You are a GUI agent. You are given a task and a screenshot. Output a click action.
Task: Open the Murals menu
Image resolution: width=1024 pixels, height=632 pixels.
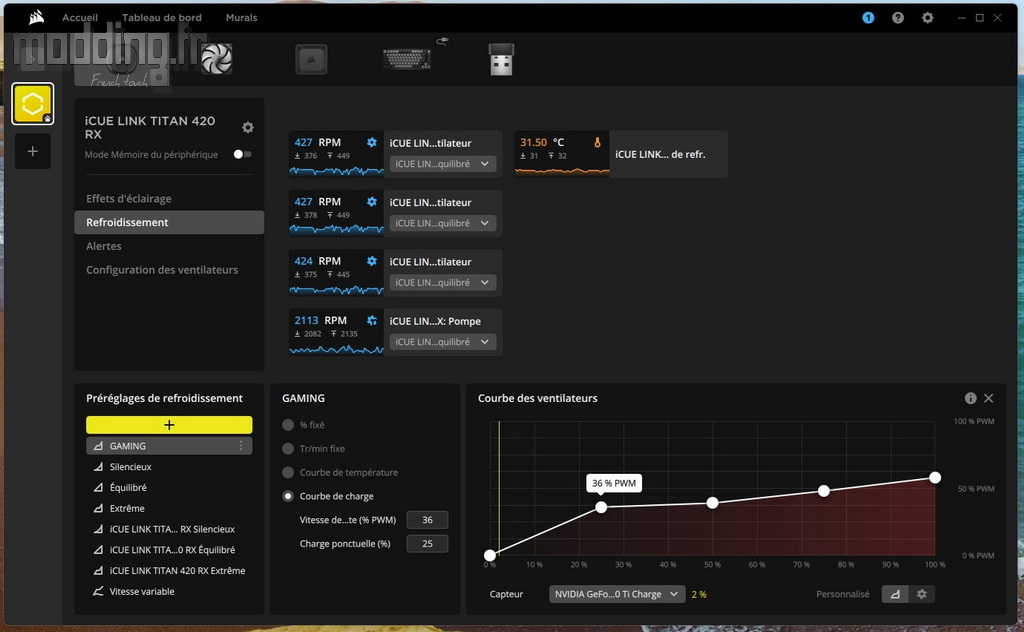tap(242, 18)
